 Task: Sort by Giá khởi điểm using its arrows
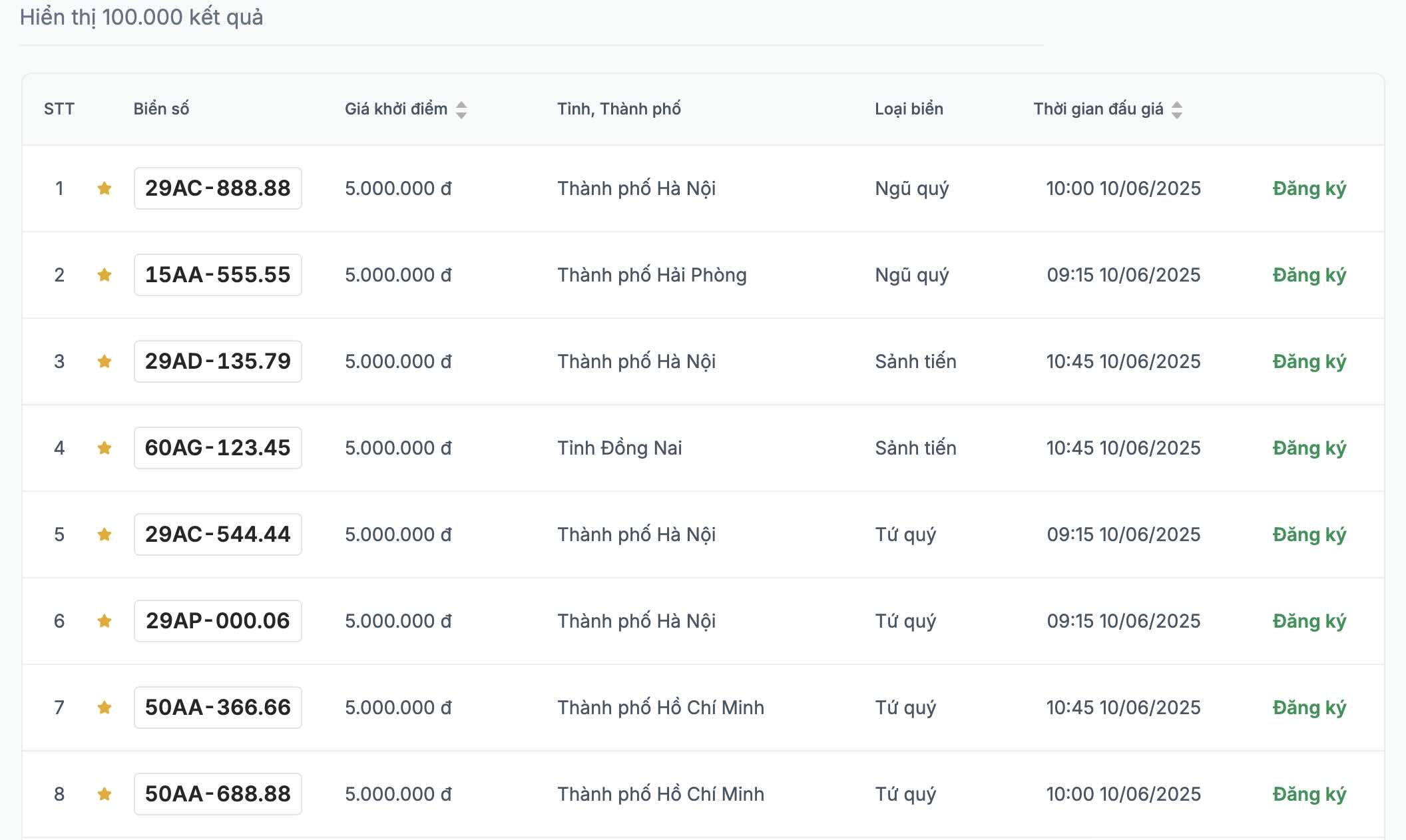tap(461, 110)
